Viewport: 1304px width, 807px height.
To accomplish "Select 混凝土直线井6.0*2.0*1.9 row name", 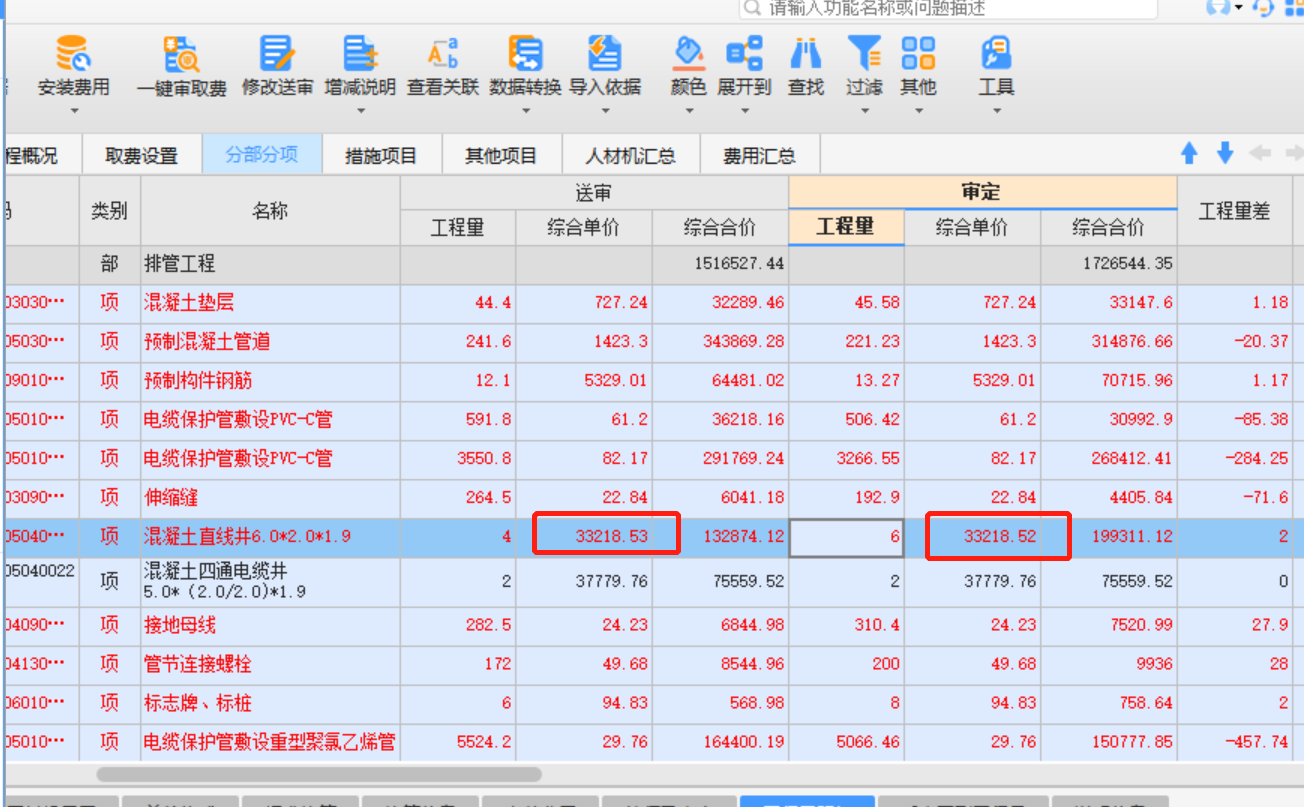I will [247, 537].
